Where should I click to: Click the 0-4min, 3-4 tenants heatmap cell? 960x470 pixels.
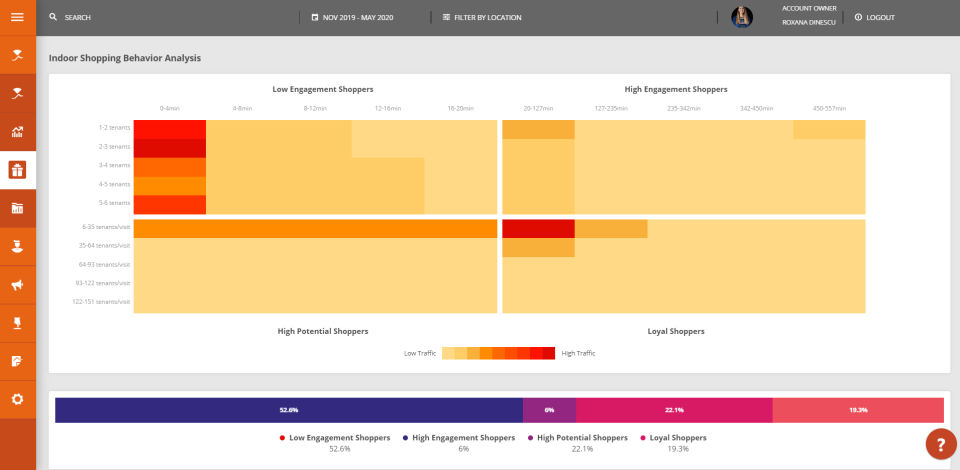click(x=170, y=167)
